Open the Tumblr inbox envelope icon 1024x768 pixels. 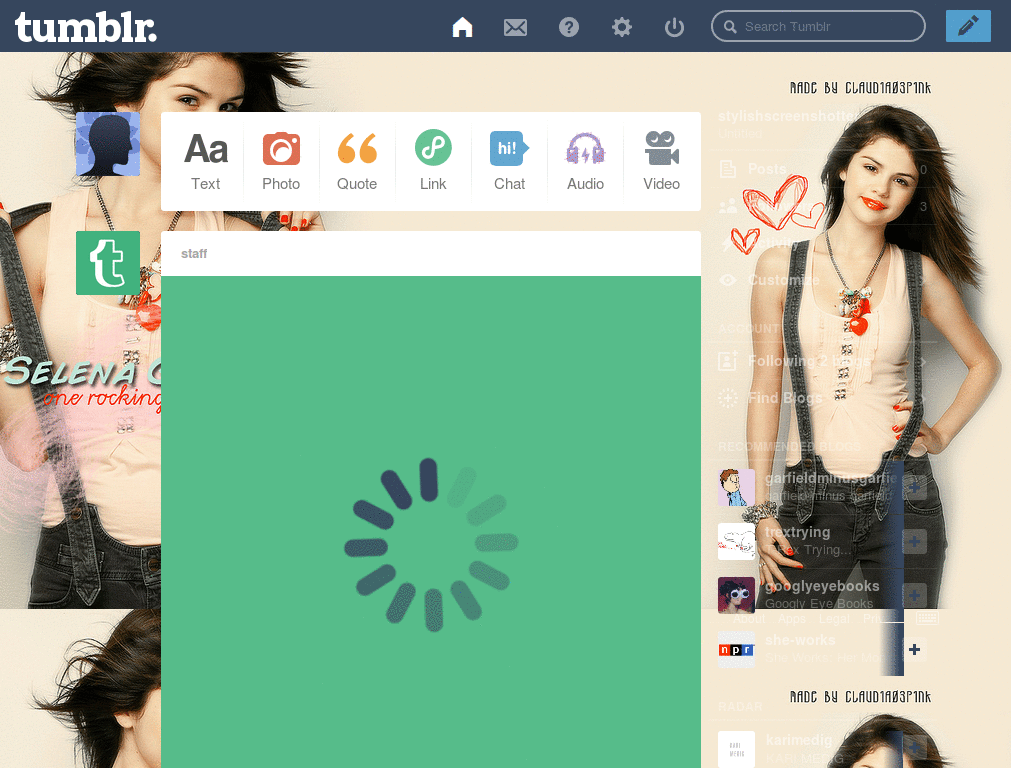(x=515, y=27)
